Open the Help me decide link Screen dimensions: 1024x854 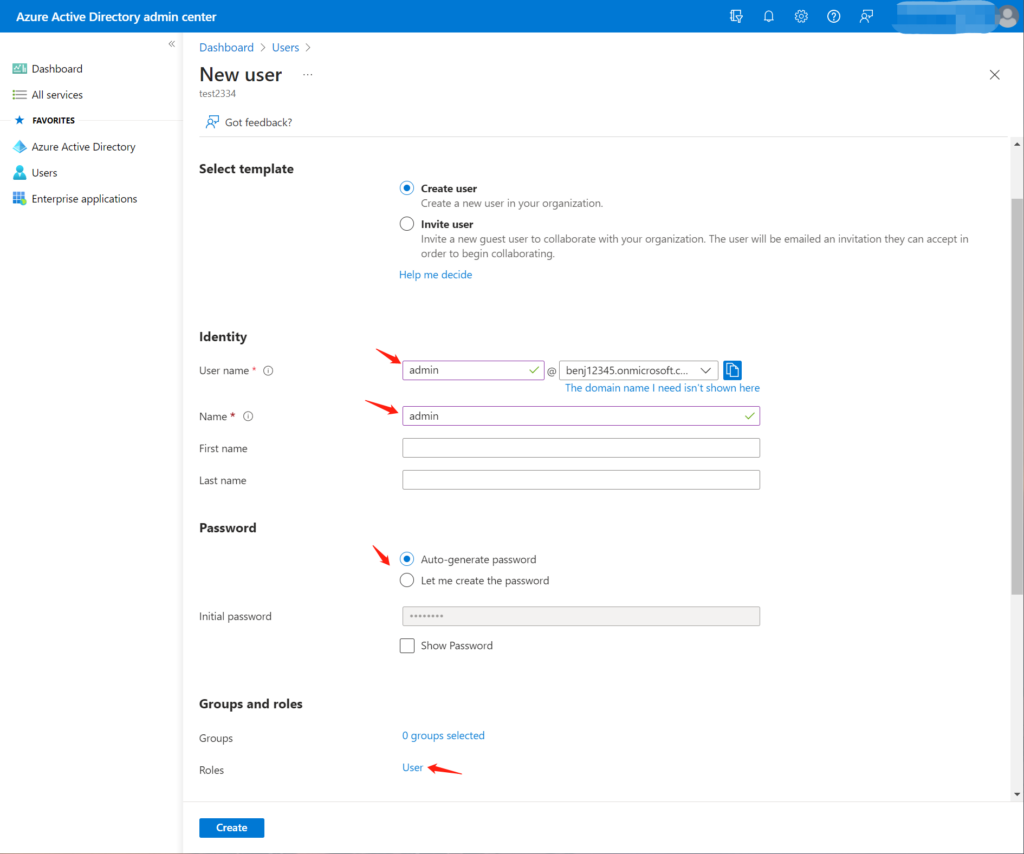pyautogui.click(x=436, y=275)
